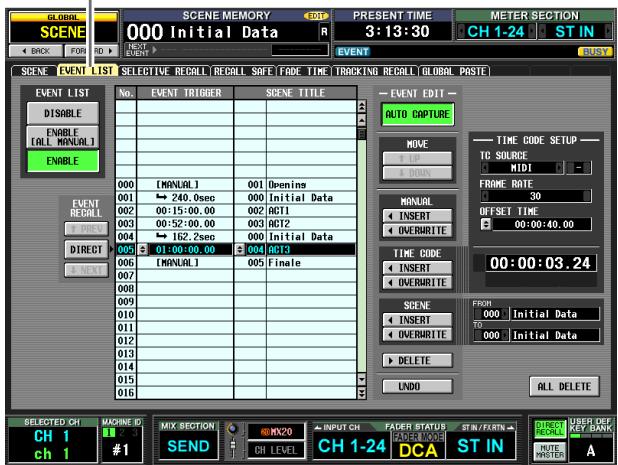The image size is (618, 465).
Task: Click the FORWARD scene button
Action: 91,51
